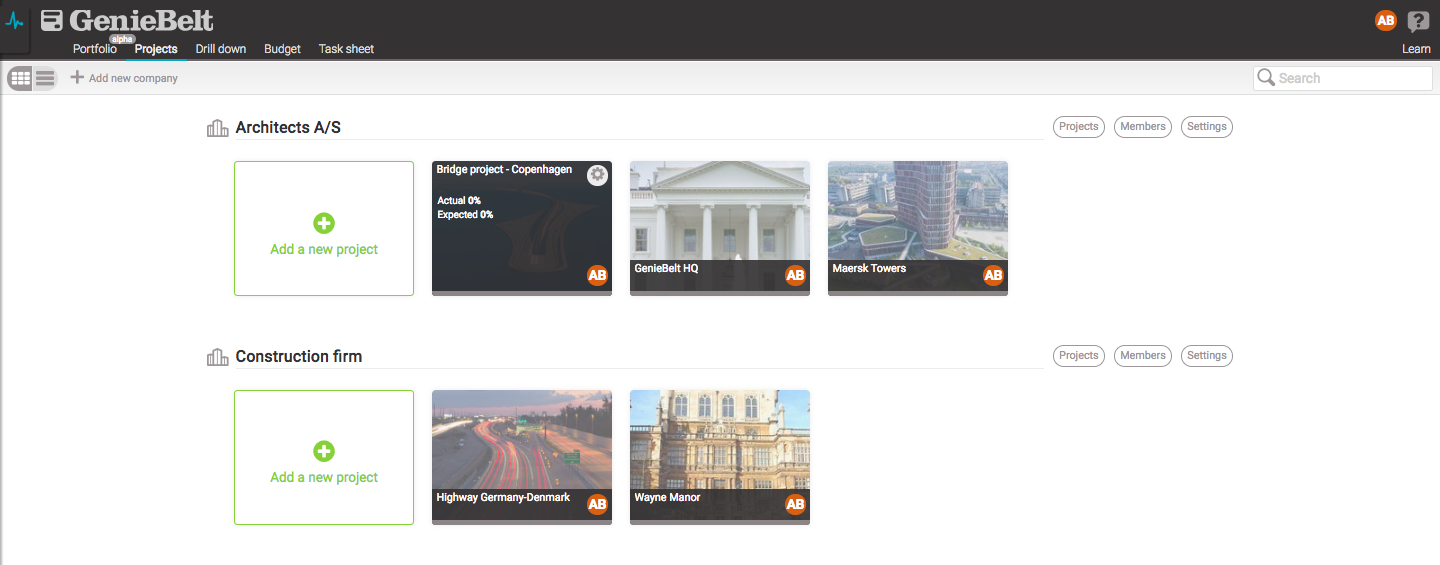This screenshot has height=565, width=1440.
Task: Click AB avatar on Bridge project card
Action: 597,275
